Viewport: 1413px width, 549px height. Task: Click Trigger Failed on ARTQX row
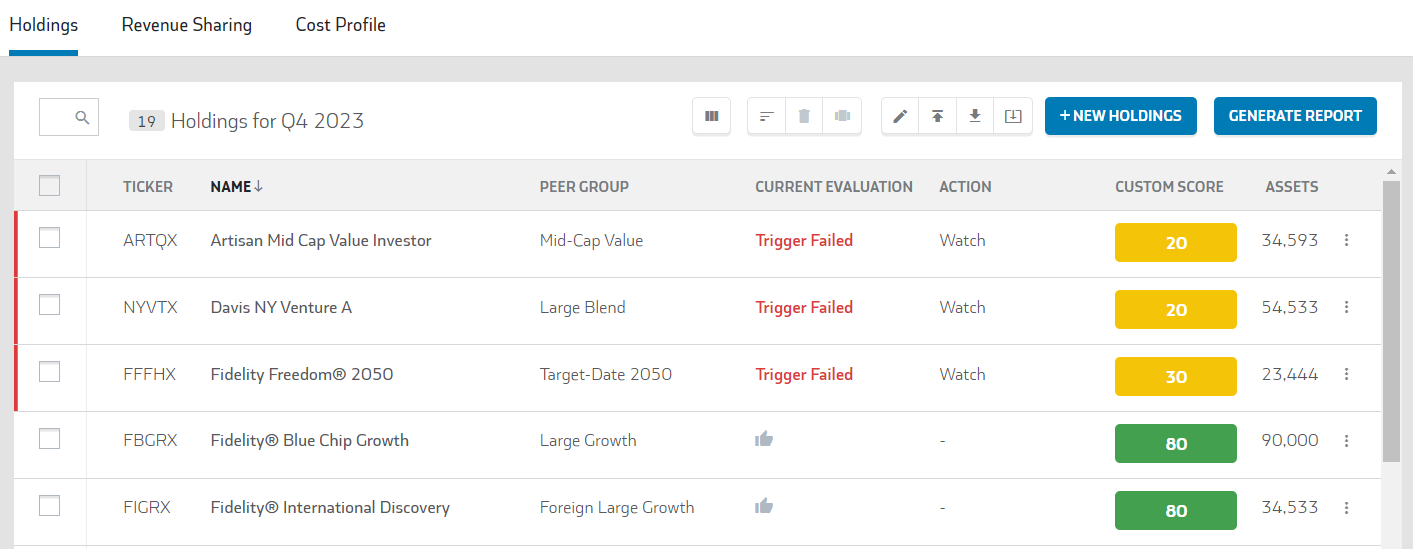pyautogui.click(x=804, y=240)
